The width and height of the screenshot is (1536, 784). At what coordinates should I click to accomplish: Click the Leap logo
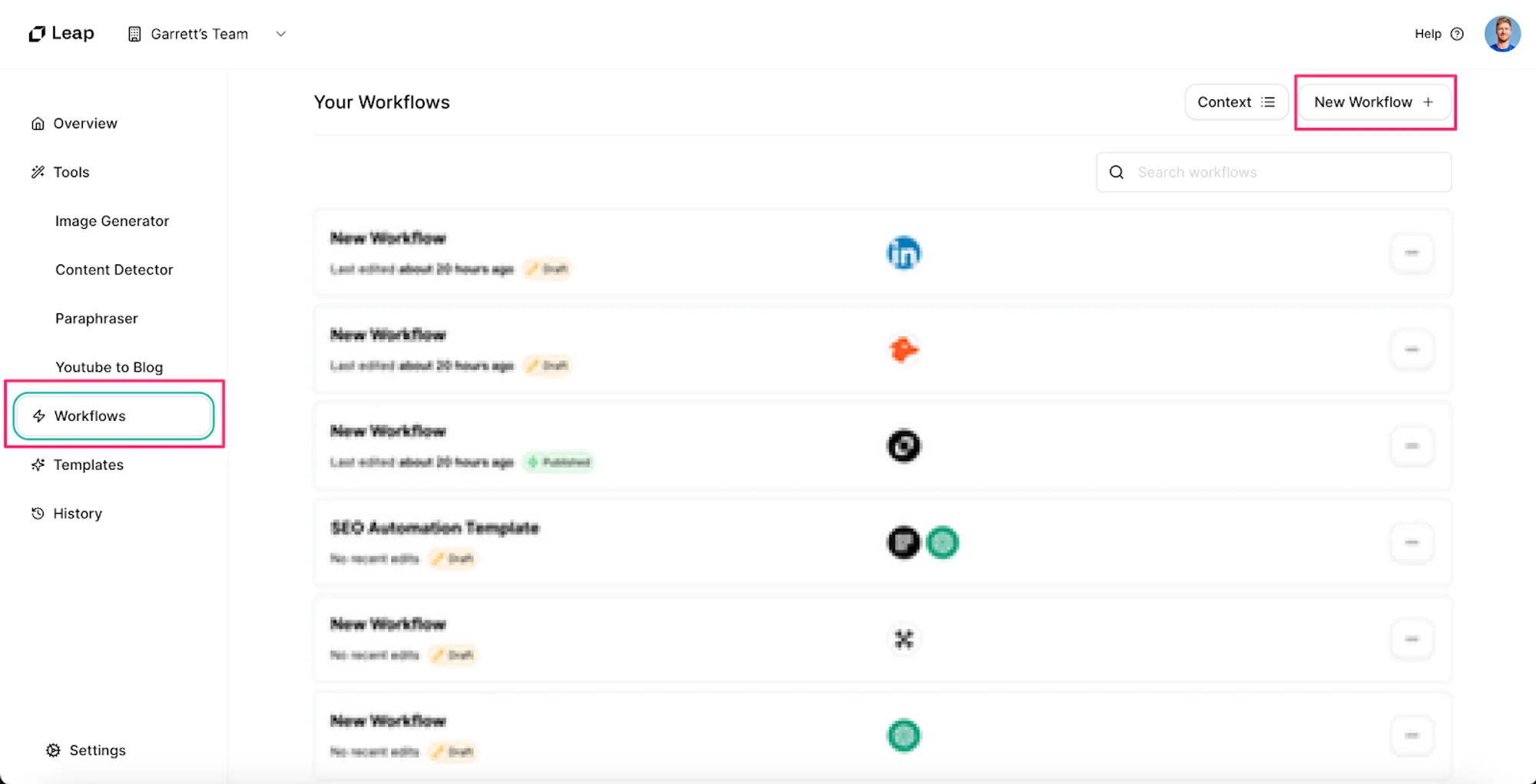point(61,34)
